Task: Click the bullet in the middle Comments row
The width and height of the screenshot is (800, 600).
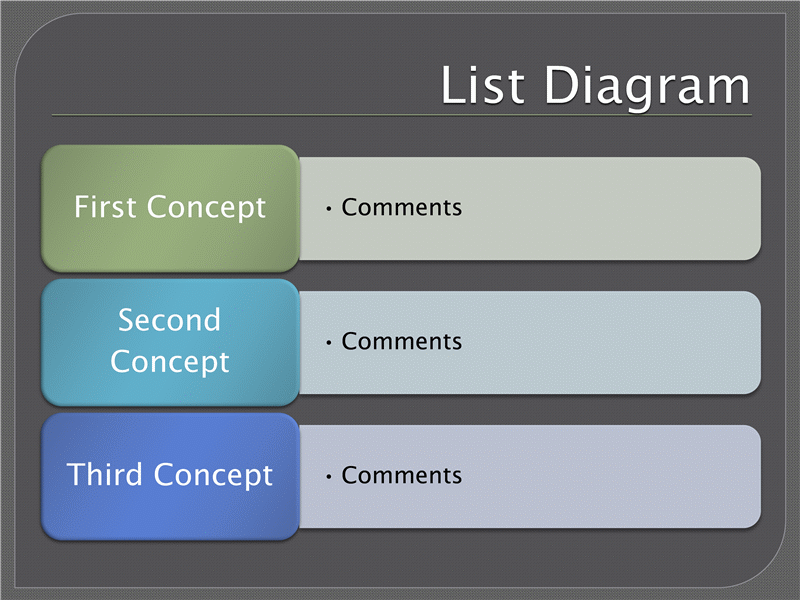Action: [329, 342]
